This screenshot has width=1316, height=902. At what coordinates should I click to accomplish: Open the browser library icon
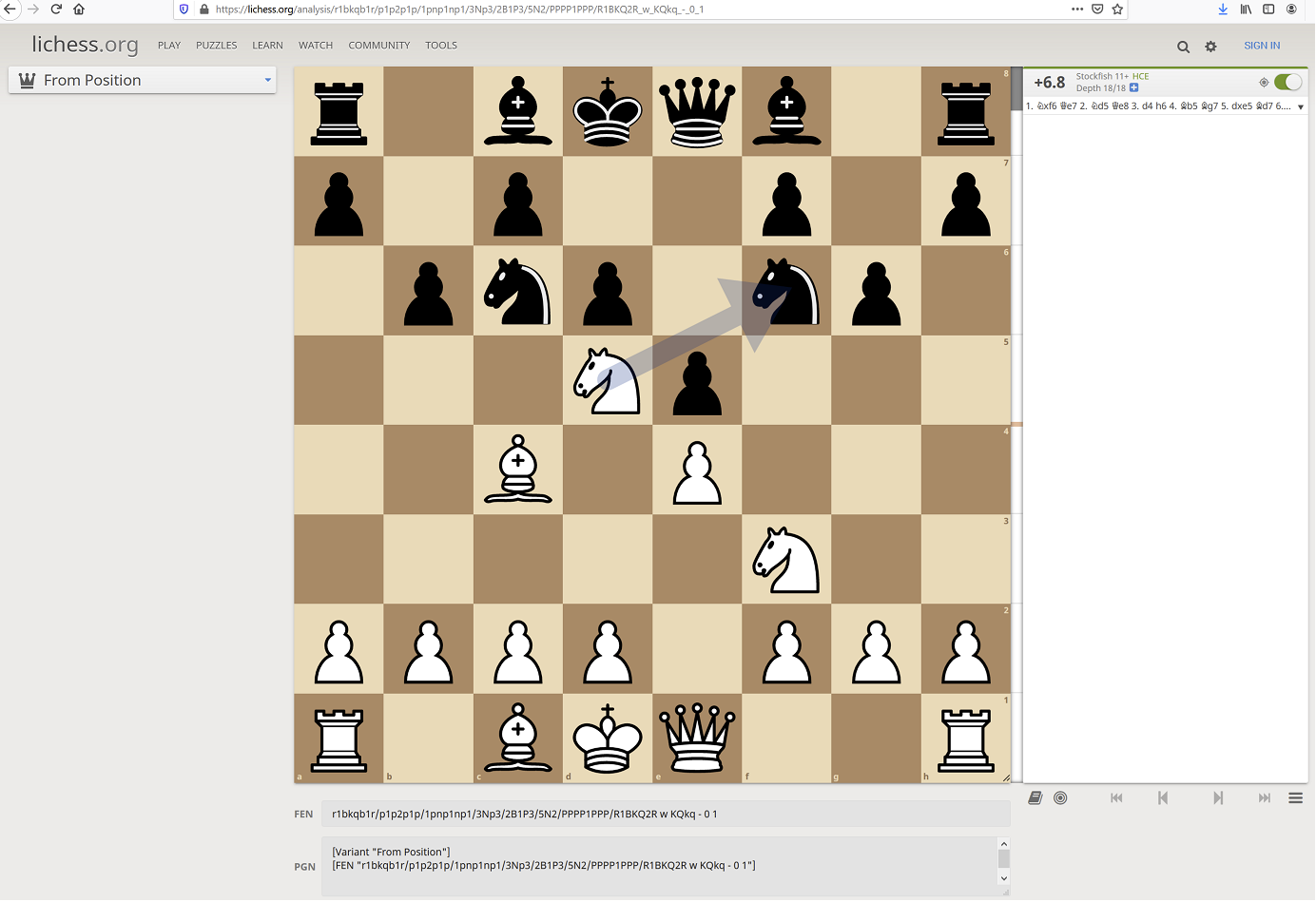[1246, 9]
